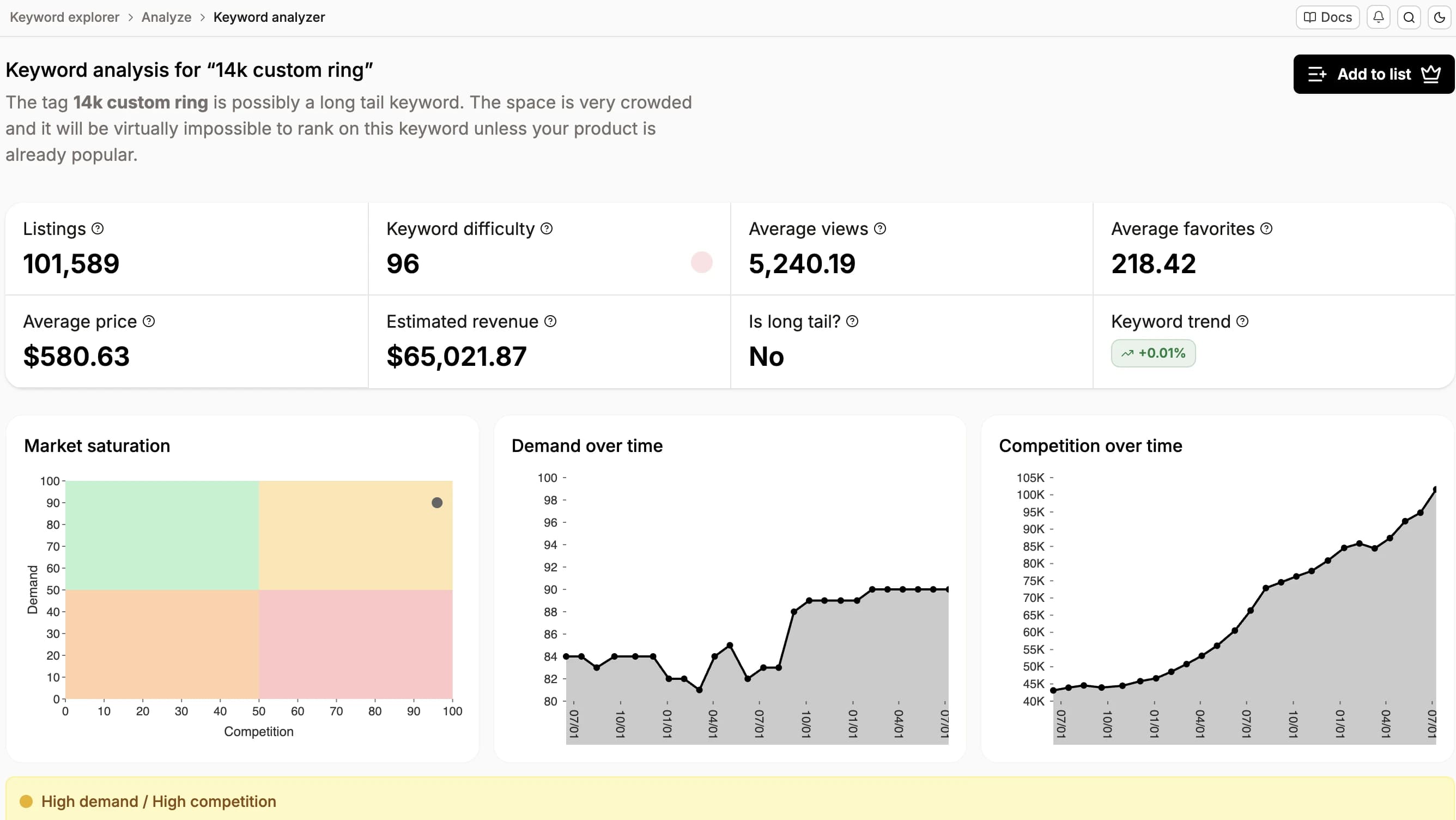
Task: Open the notifications bell icon
Action: tap(1379, 17)
